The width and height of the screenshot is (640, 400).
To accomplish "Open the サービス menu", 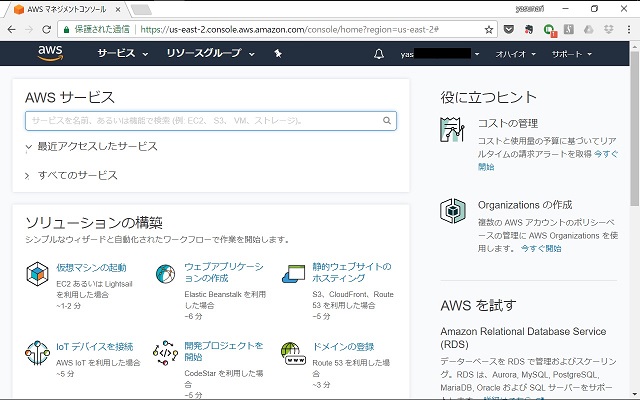I will [x=122, y=53].
